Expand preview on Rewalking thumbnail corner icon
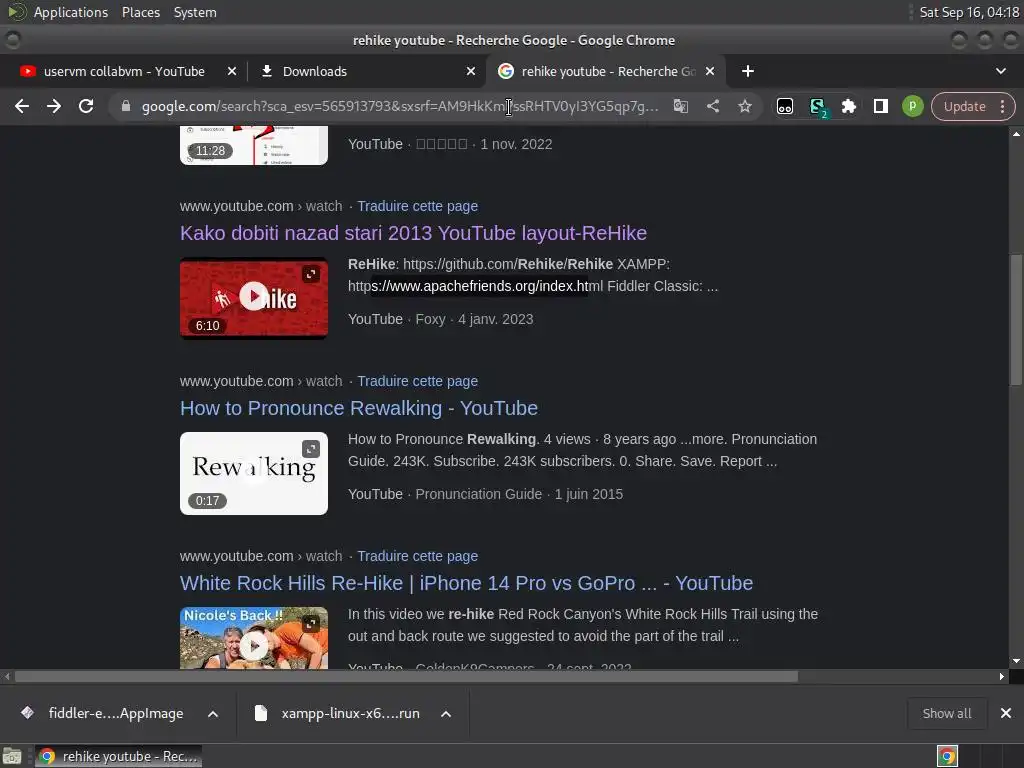The width and height of the screenshot is (1024, 768). tap(311, 449)
